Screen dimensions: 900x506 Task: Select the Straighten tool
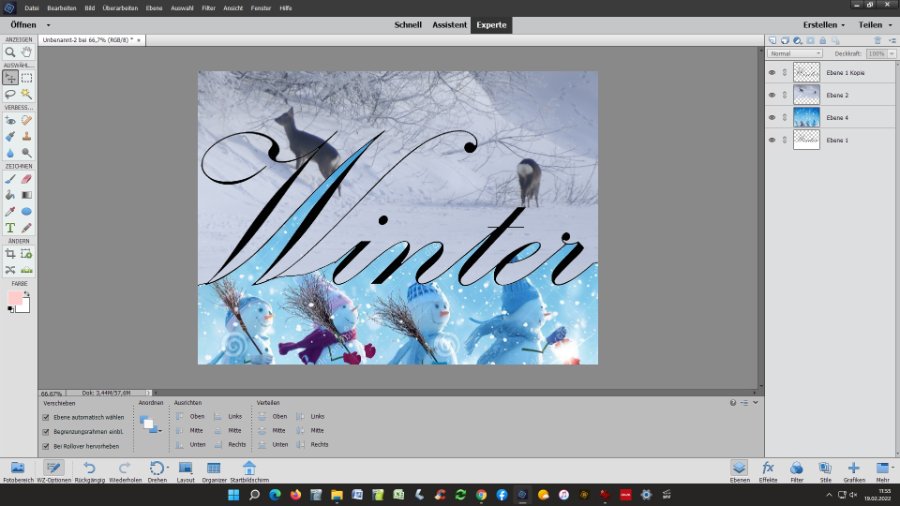tap(26, 270)
